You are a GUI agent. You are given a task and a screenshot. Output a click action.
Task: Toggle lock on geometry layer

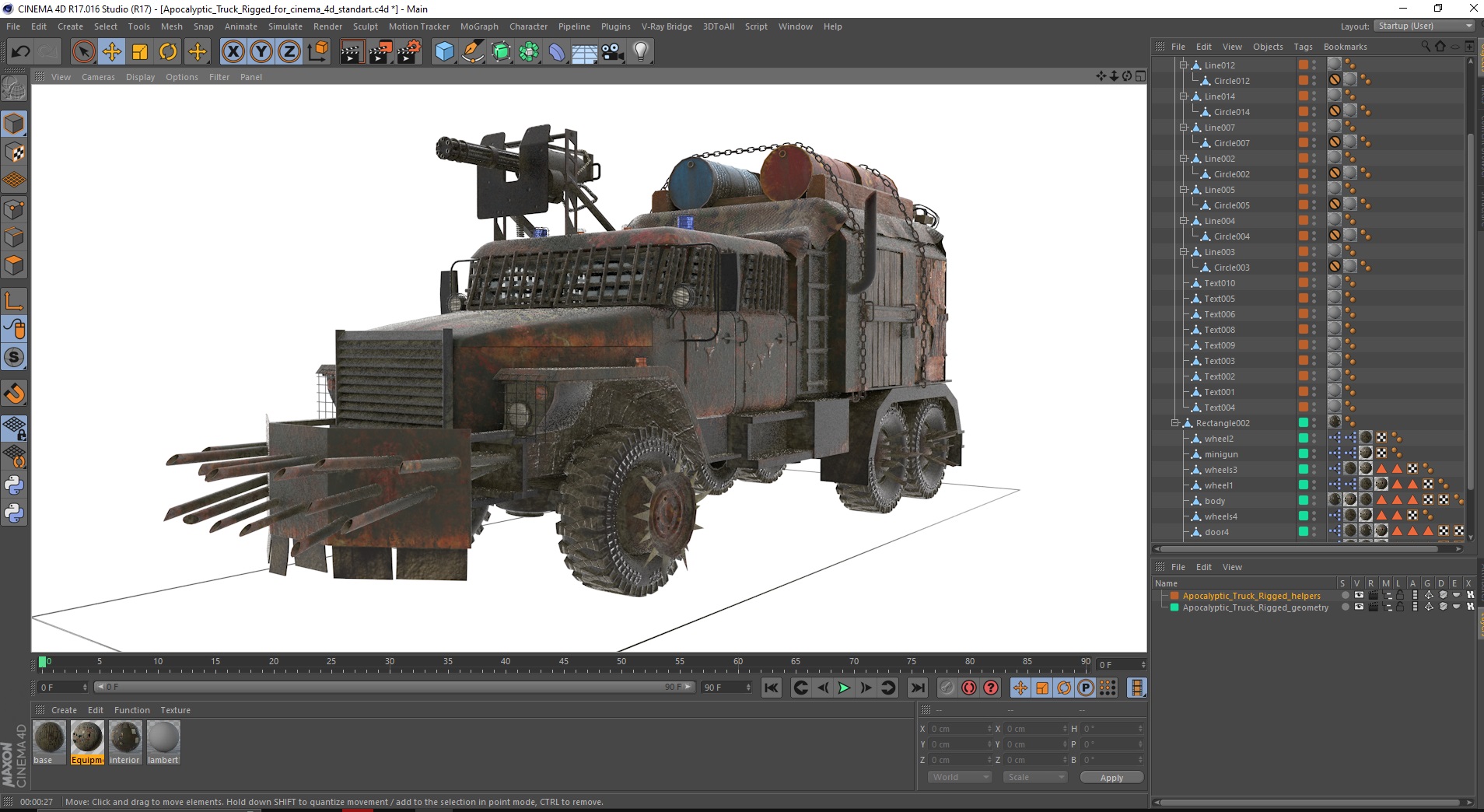(x=1400, y=607)
